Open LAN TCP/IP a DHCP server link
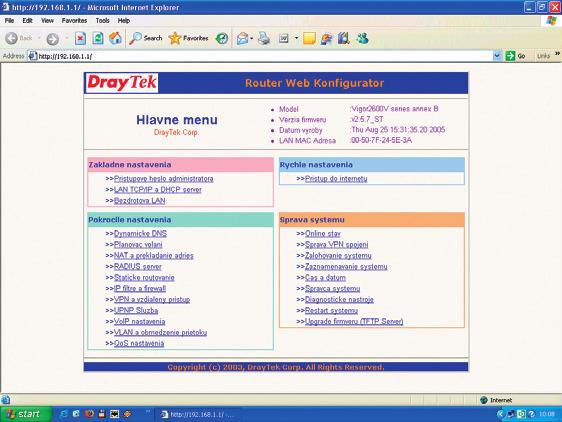The height and width of the screenshot is (422, 562). 158,190
